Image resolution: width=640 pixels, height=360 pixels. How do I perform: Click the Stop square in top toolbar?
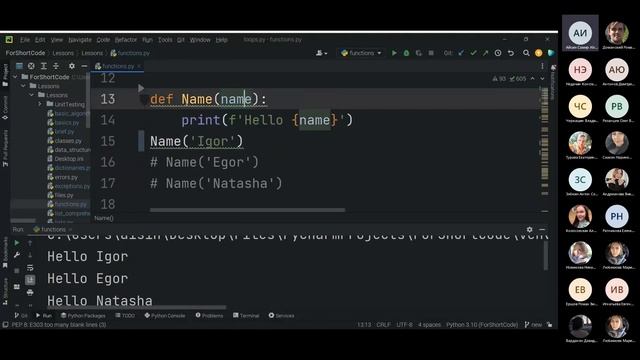pos(431,53)
